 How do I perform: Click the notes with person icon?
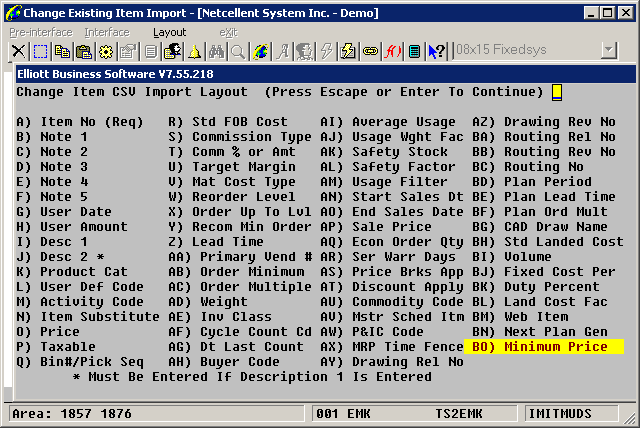172,51
